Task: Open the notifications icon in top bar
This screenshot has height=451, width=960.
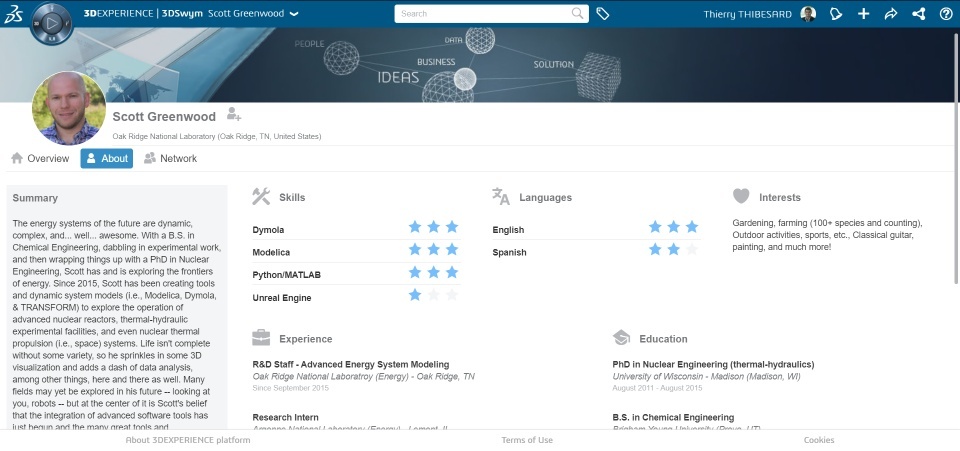Action: coord(836,13)
